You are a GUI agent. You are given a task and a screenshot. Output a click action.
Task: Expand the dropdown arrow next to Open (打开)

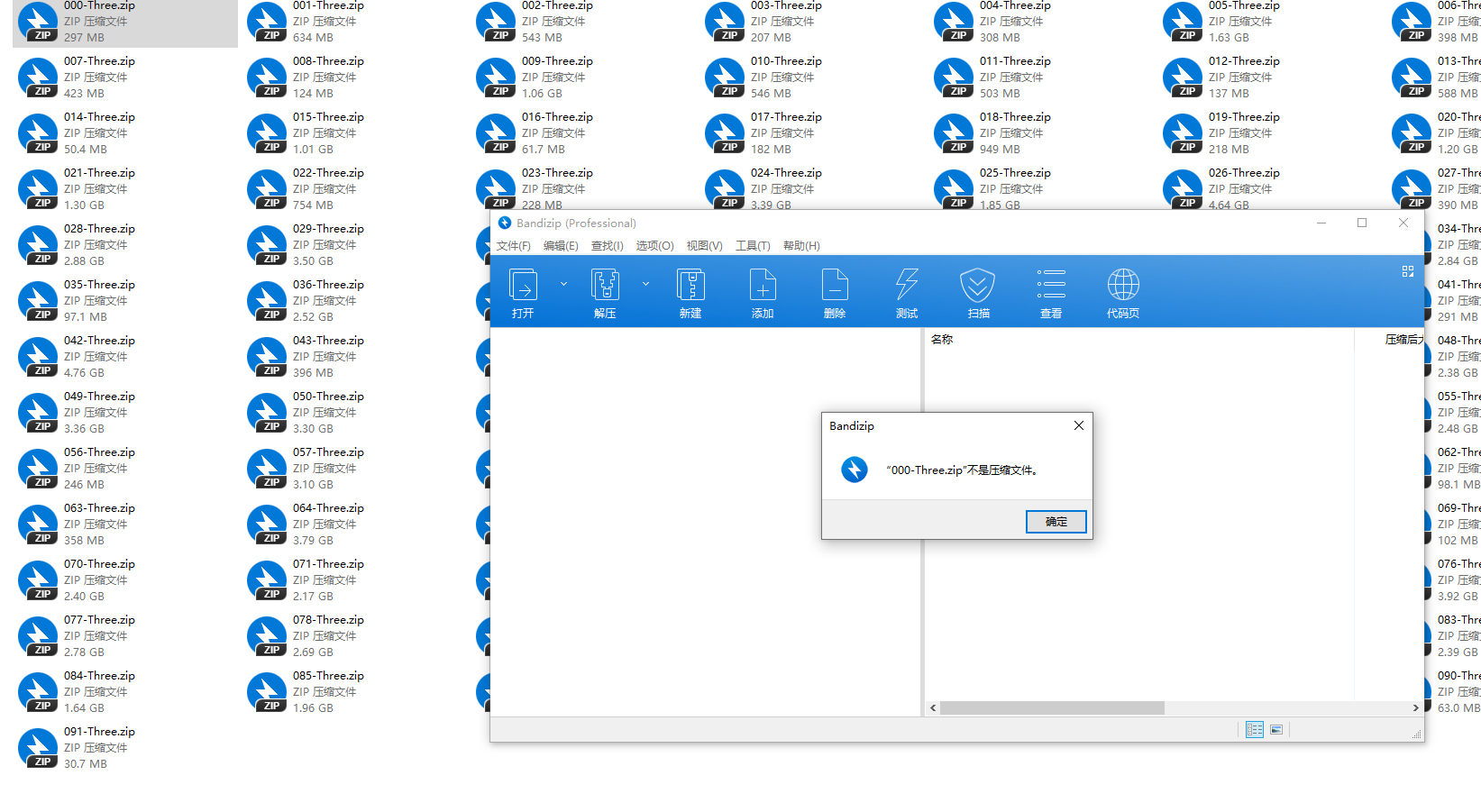[564, 284]
